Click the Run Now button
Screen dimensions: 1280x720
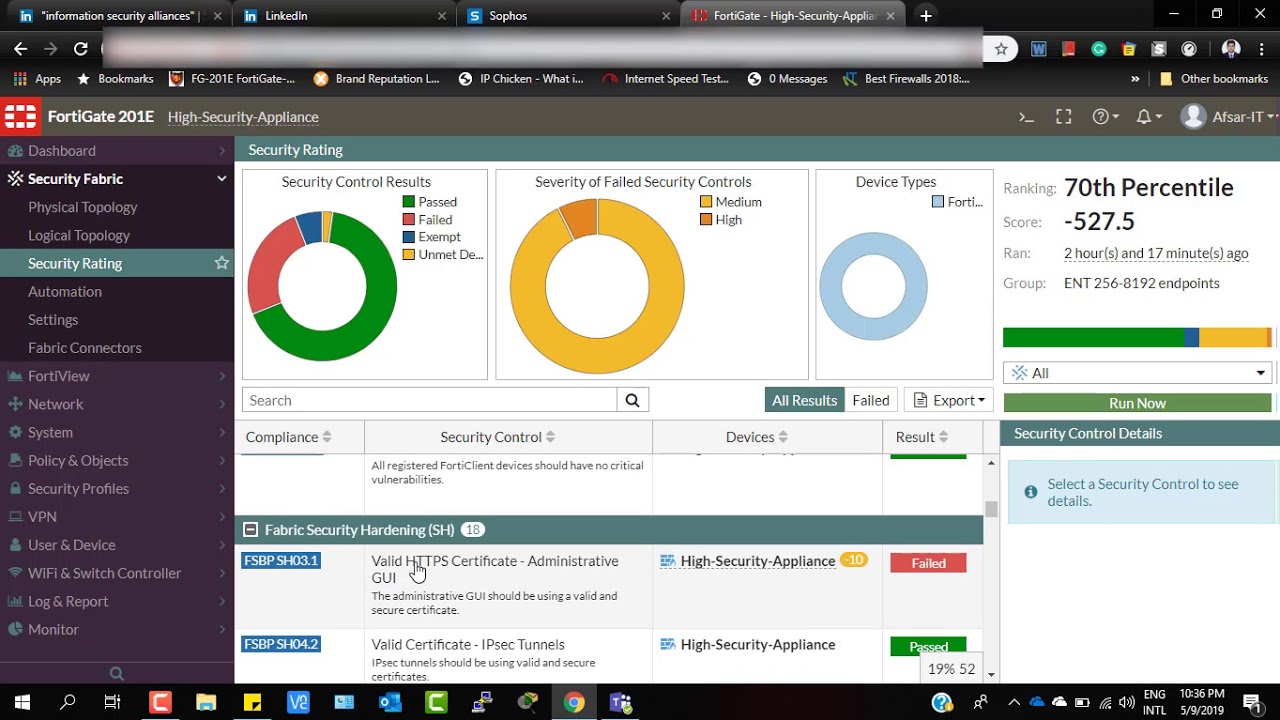[1137, 403]
